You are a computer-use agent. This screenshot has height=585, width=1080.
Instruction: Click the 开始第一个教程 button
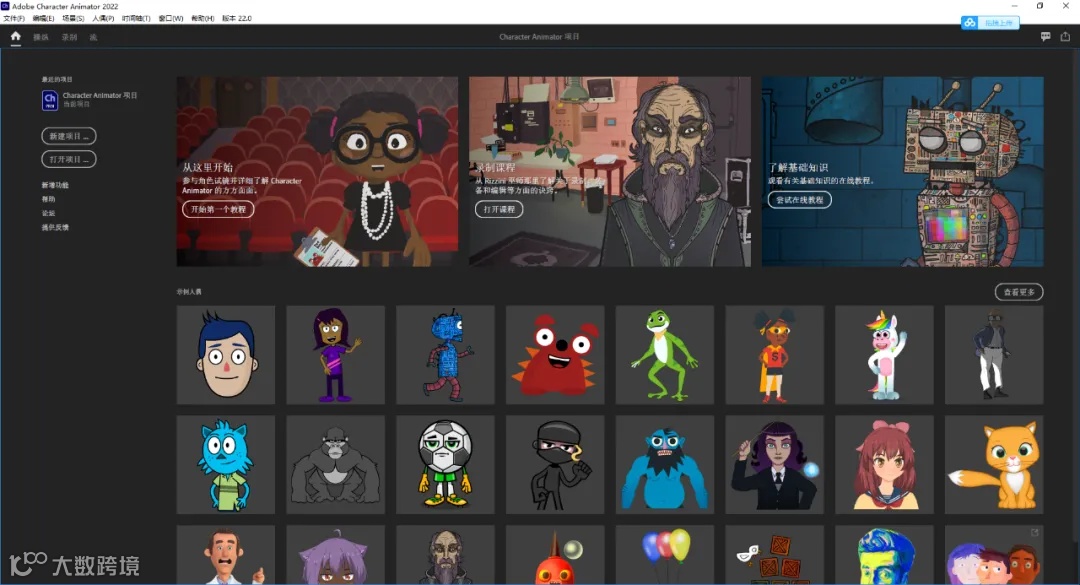point(218,209)
